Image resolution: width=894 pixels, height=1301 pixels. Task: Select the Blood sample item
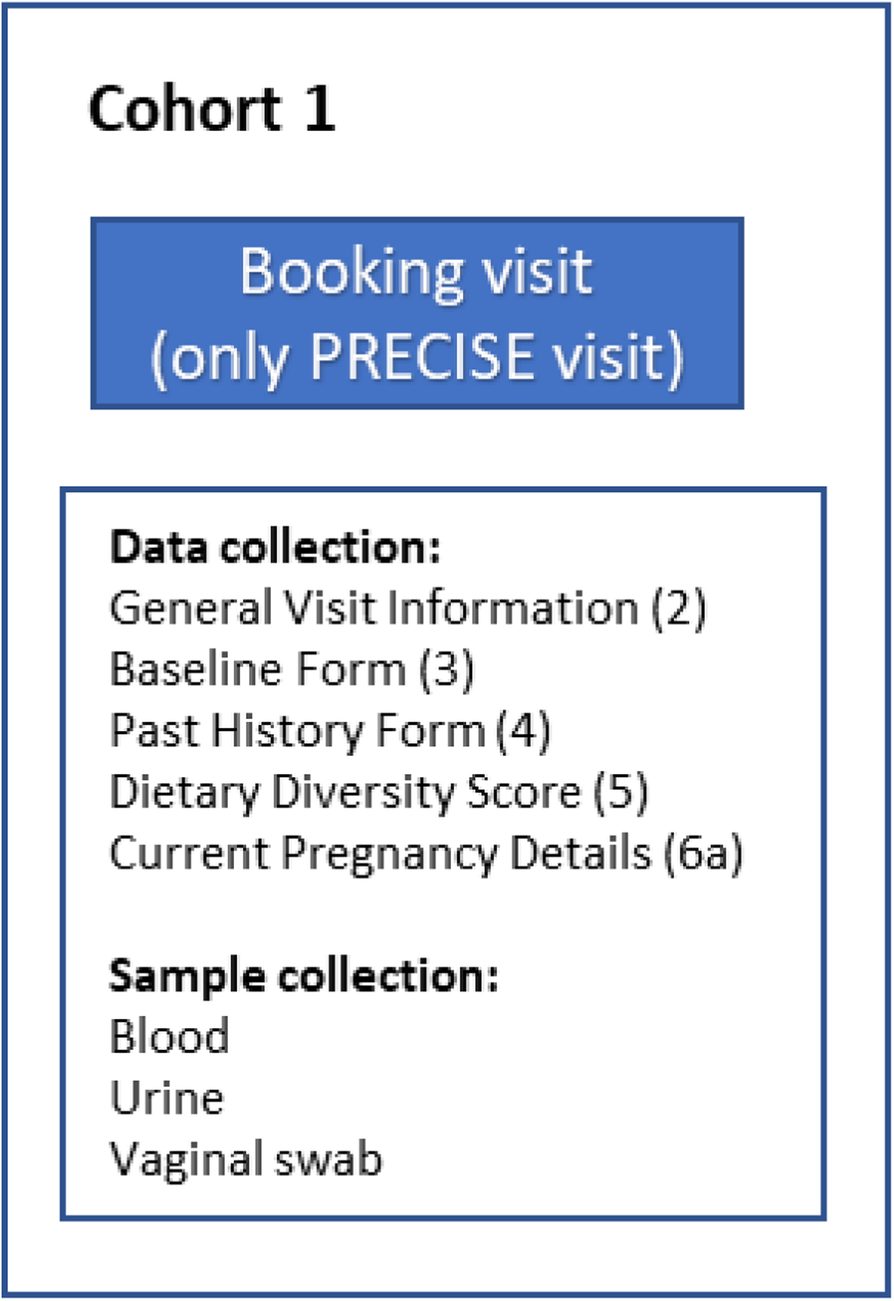tap(169, 1037)
